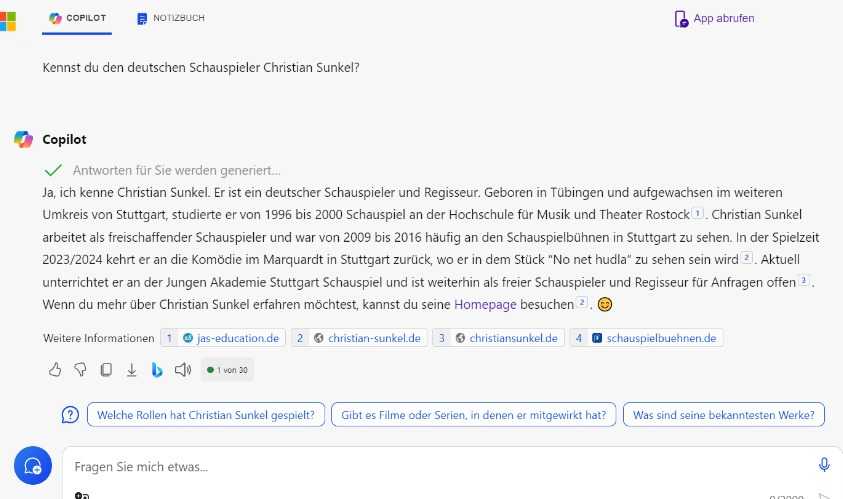
Task: Like the response with thumbs up
Action: pyautogui.click(x=55, y=369)
